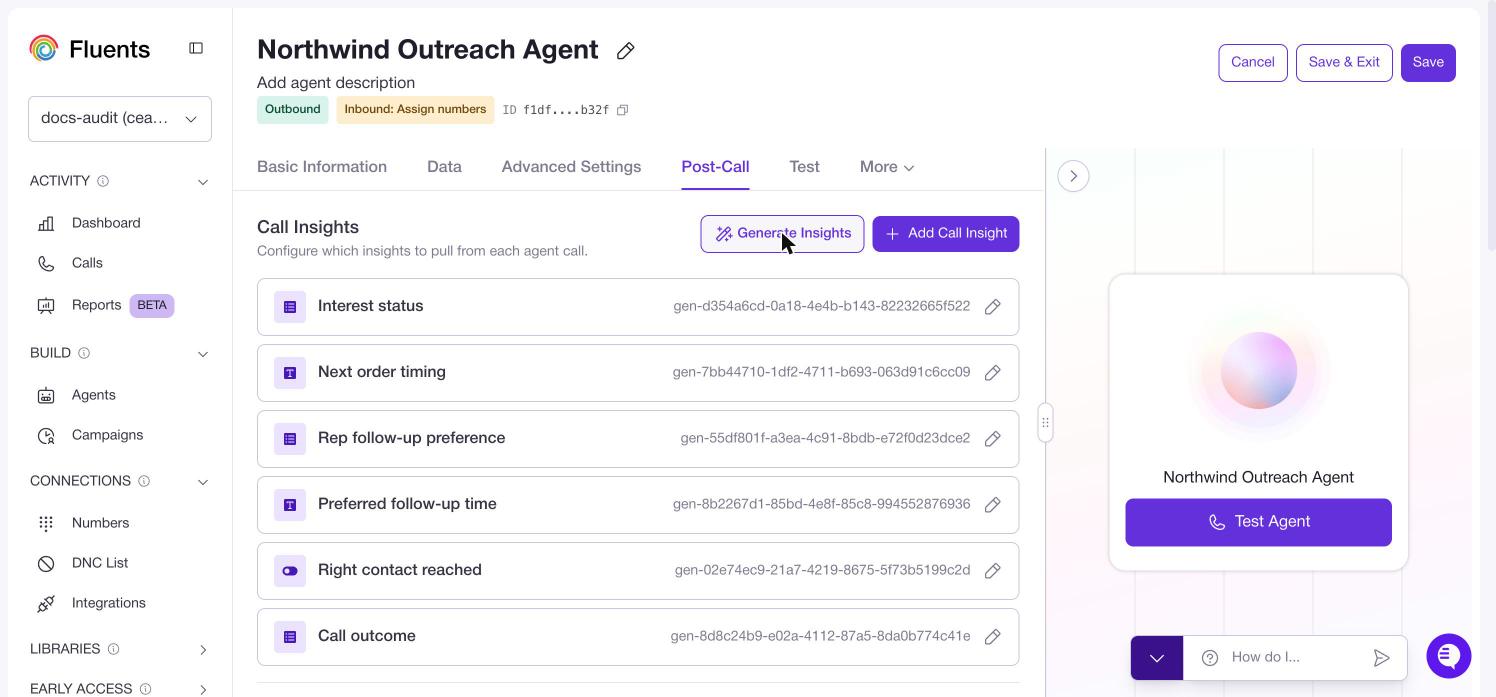
Task: Edit the Call outcome insight
Action: pyautogui.click(x=993, y=637)
